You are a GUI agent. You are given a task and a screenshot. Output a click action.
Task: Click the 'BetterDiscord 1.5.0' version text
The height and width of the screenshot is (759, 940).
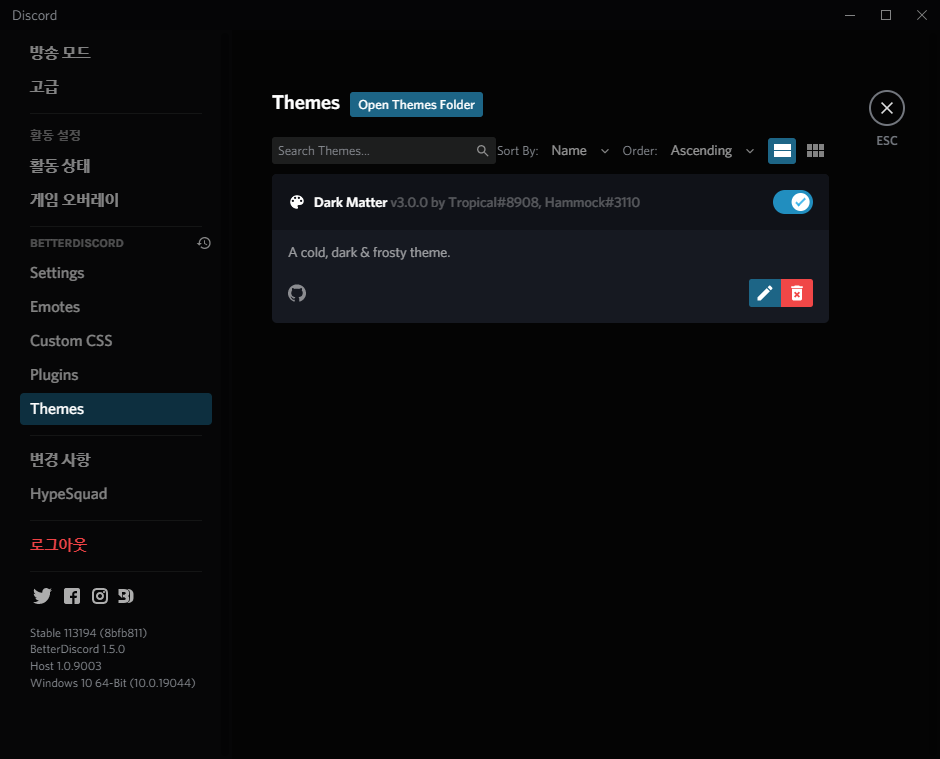pyautogui.click(x=77, y=649)
